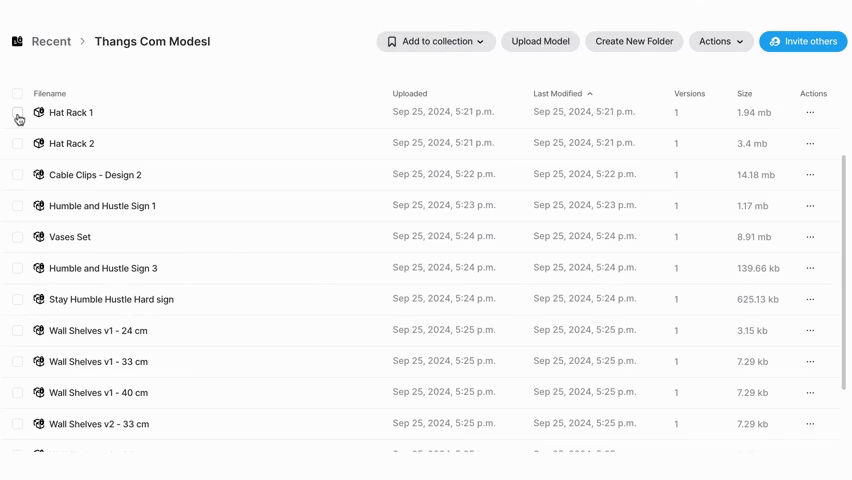Image resolution: width=852 pixels, height=480 pixels.
Task: Click the Filename column header
Action: click(50, 94)
